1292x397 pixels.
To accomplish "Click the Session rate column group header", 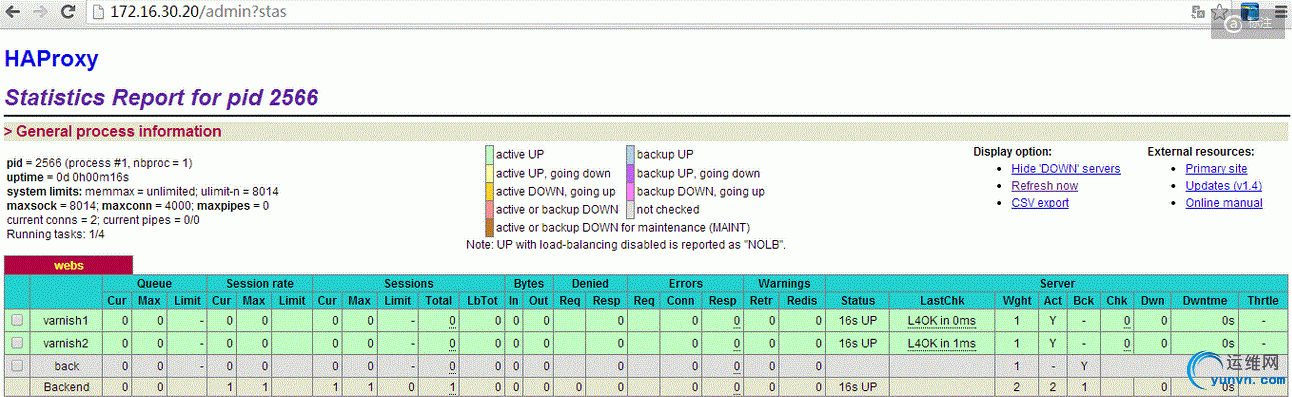I will (x=259, y=284).
